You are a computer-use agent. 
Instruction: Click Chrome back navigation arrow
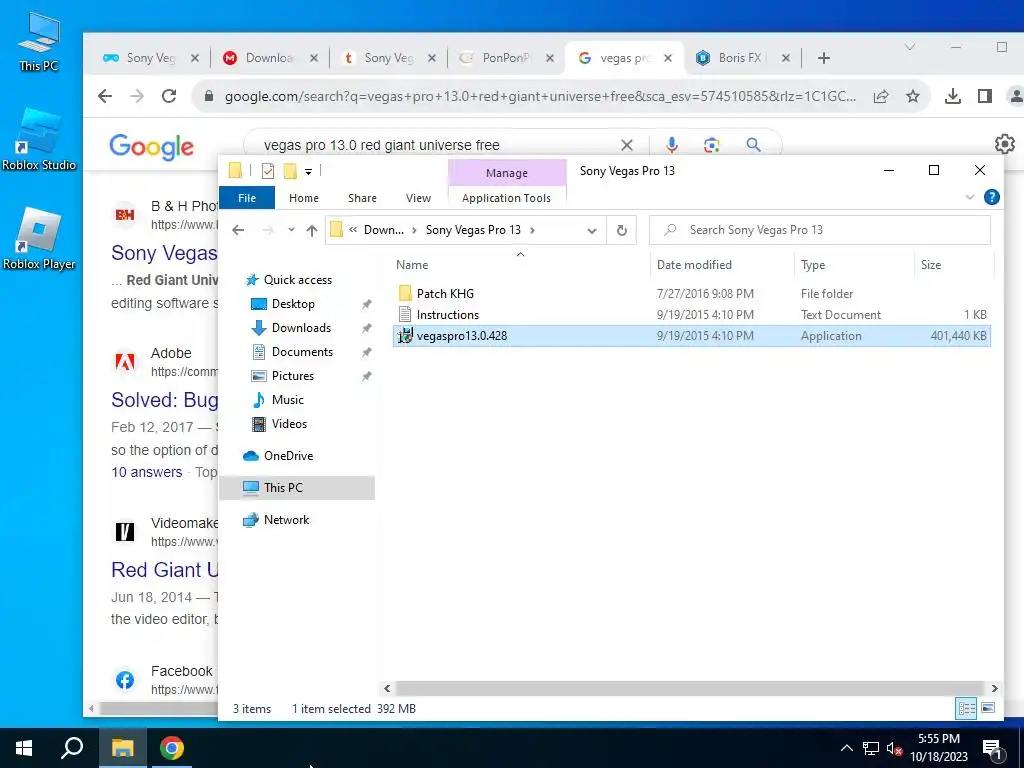tap(105, 97)
